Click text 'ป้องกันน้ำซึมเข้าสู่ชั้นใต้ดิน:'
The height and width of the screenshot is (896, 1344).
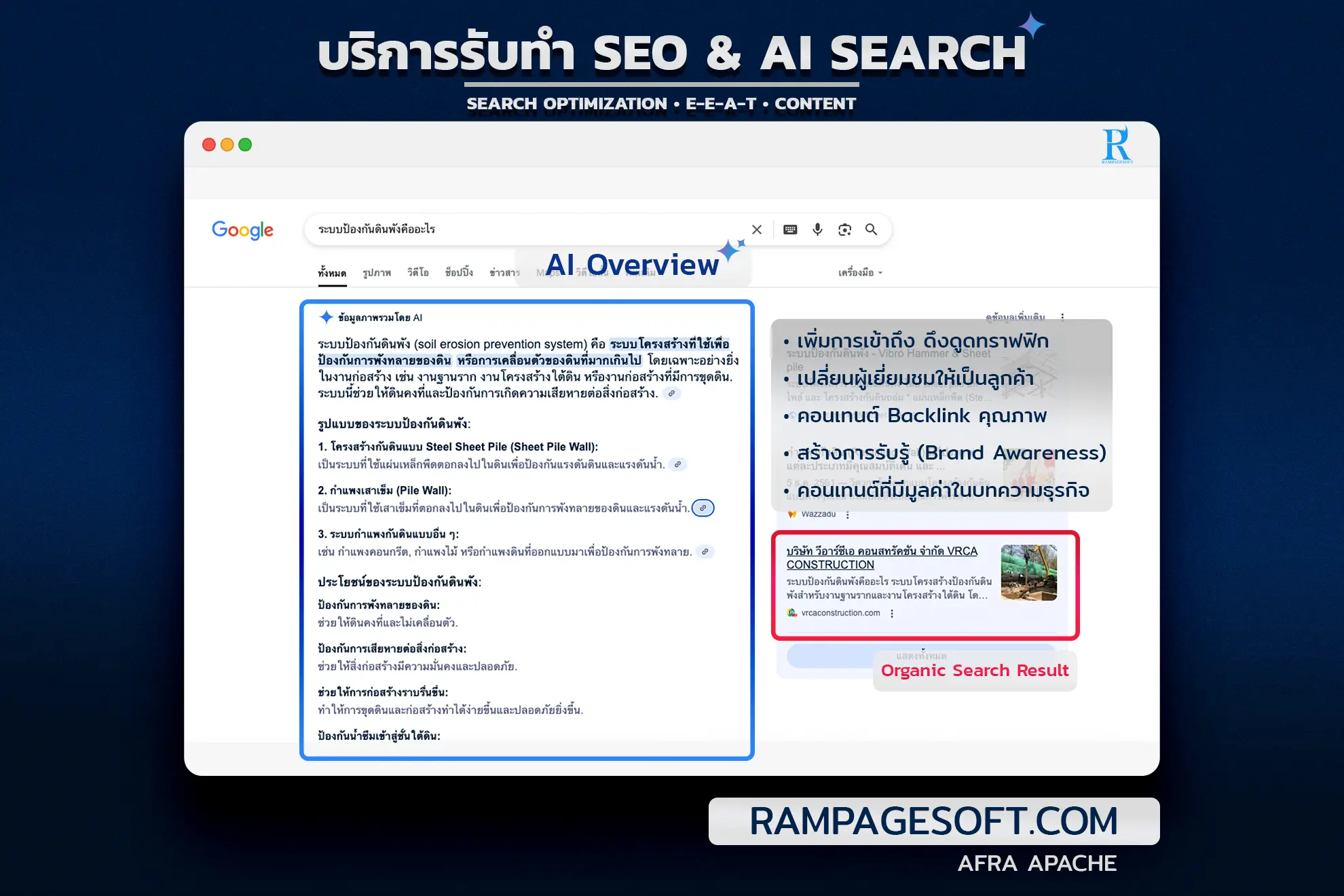[379, 736]
